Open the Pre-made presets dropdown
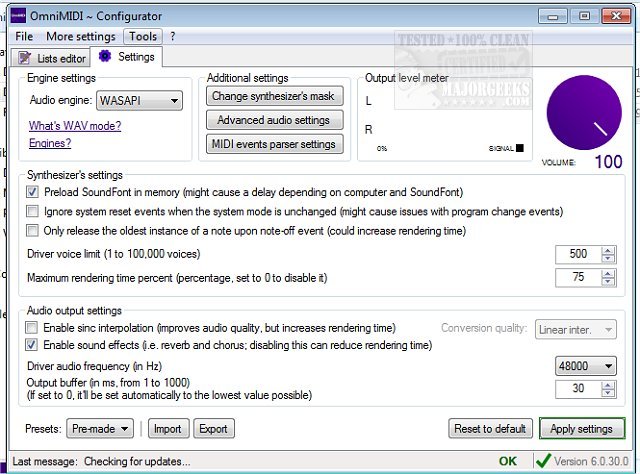This screenshot has width=640, height=474. point(100,429)
